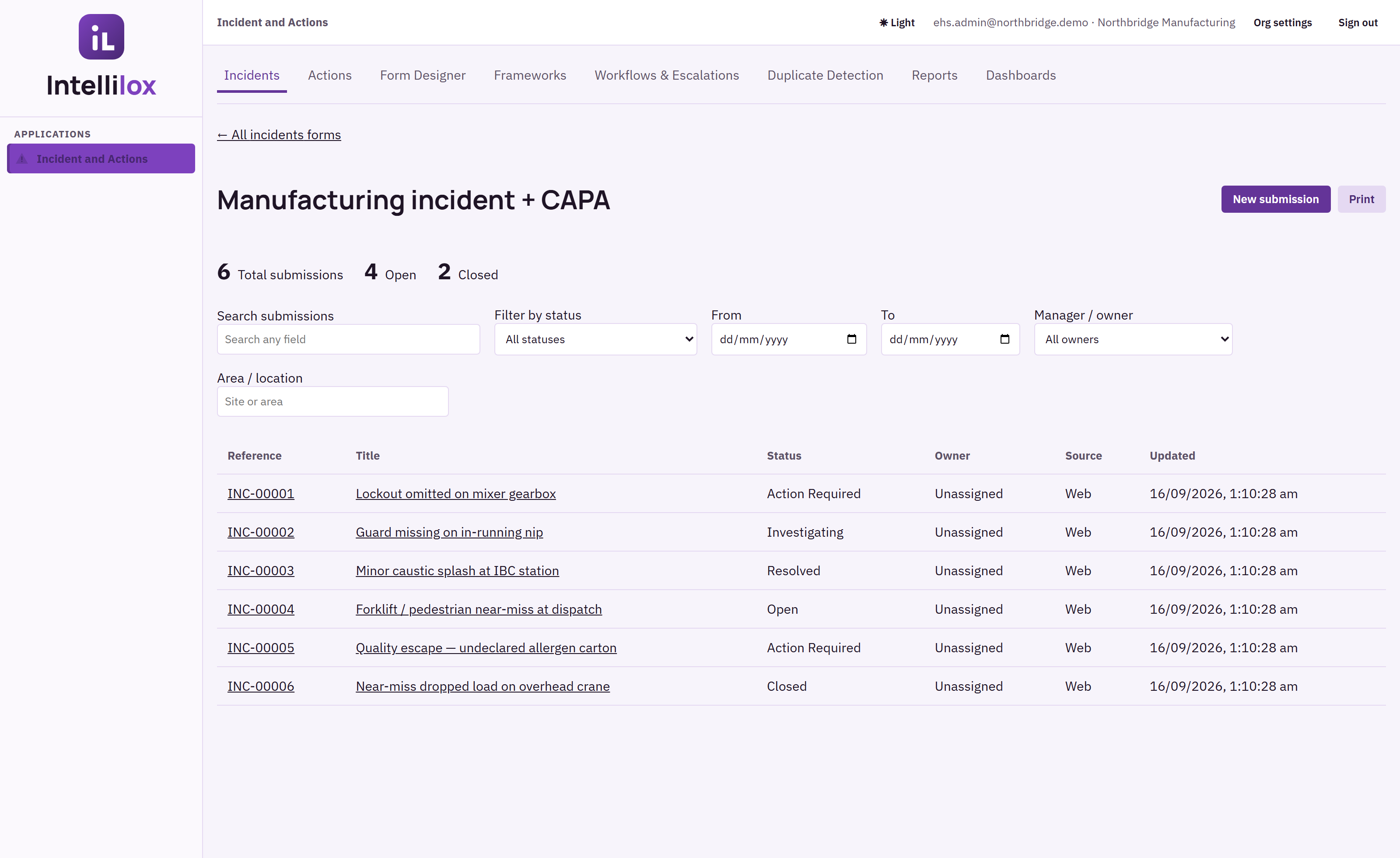Click the 6 Total submissions counter
This screenshot has height=858, width=1400.
280,272
